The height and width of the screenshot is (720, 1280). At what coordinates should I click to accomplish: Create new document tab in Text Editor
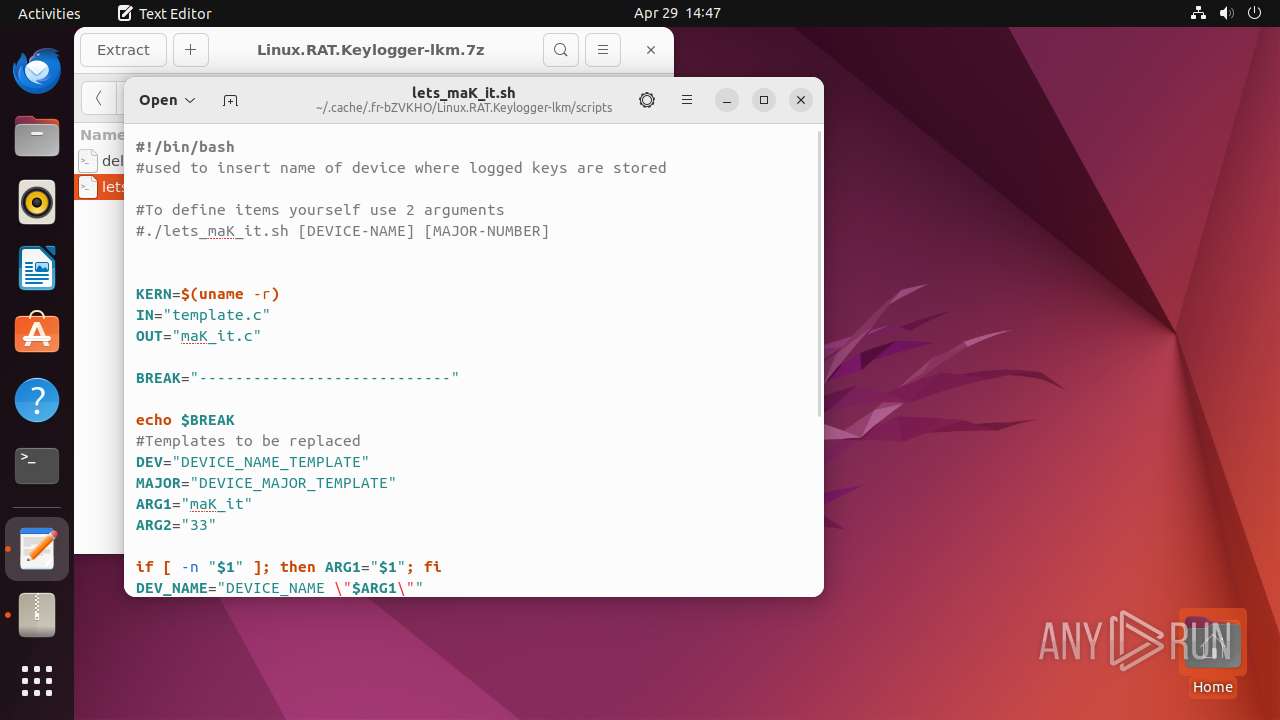pyautogui.click(x=230, y=100)
